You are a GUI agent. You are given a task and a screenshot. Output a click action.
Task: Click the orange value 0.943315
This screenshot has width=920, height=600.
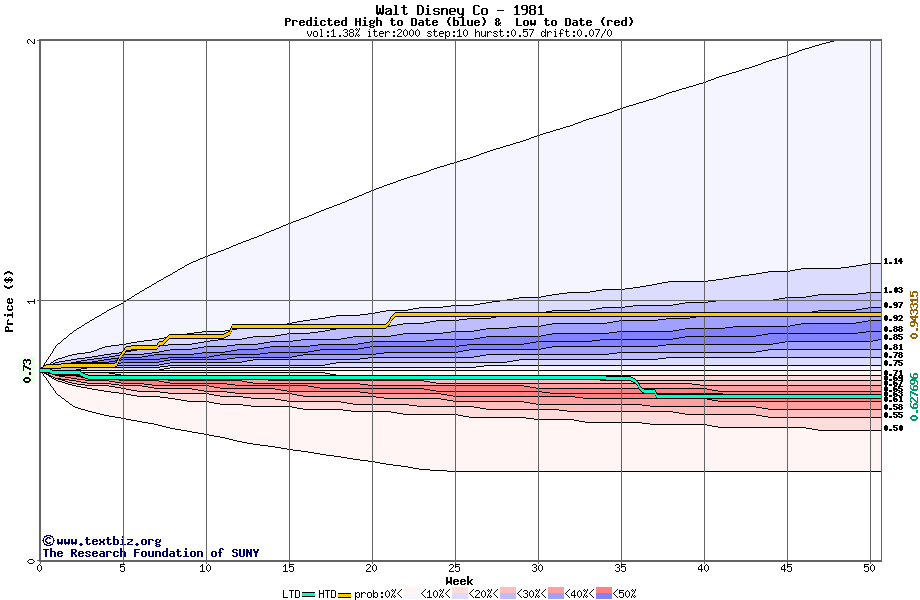(x=914, y=315)
